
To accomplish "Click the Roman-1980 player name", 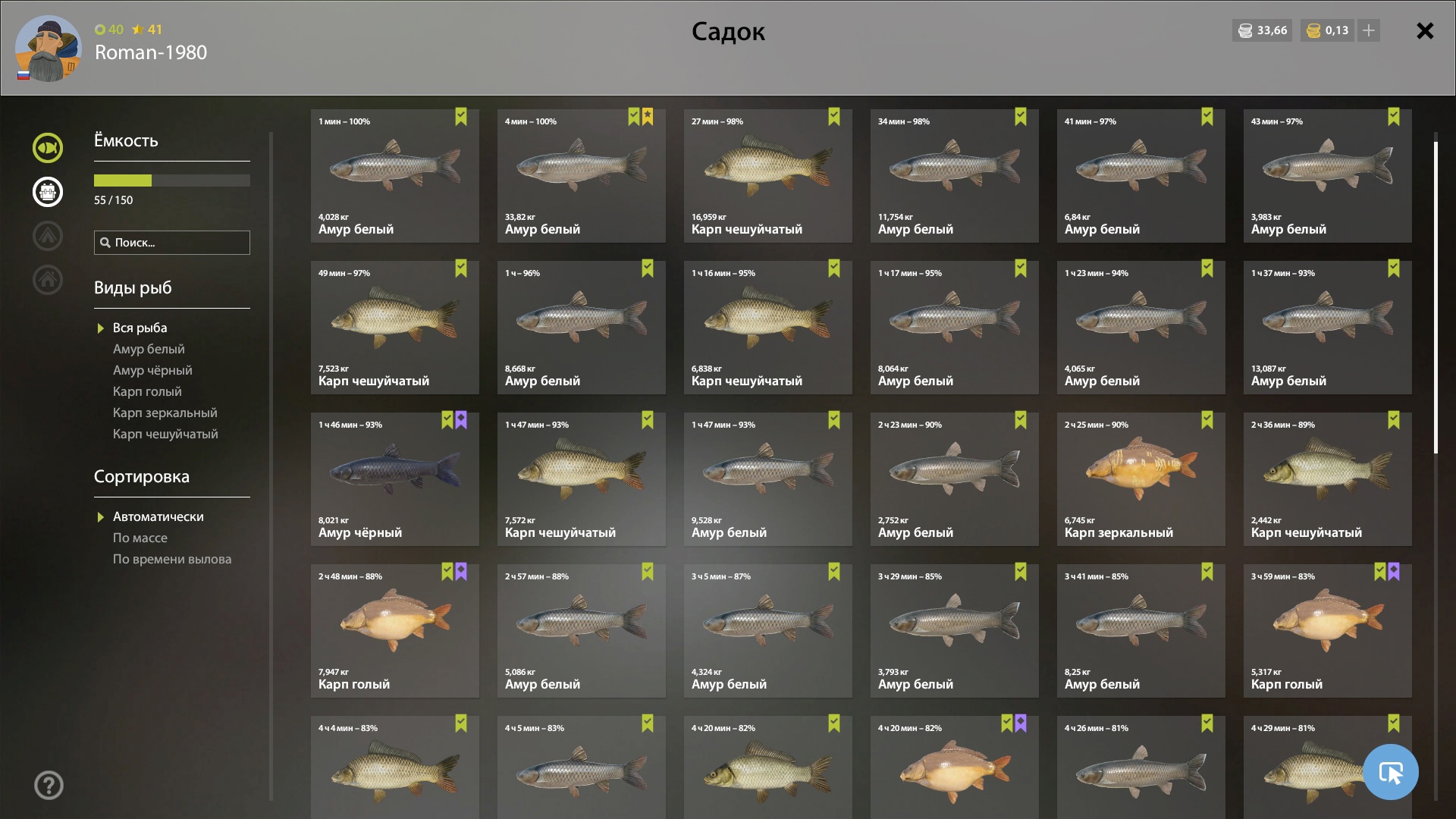I will coord(151,52).
